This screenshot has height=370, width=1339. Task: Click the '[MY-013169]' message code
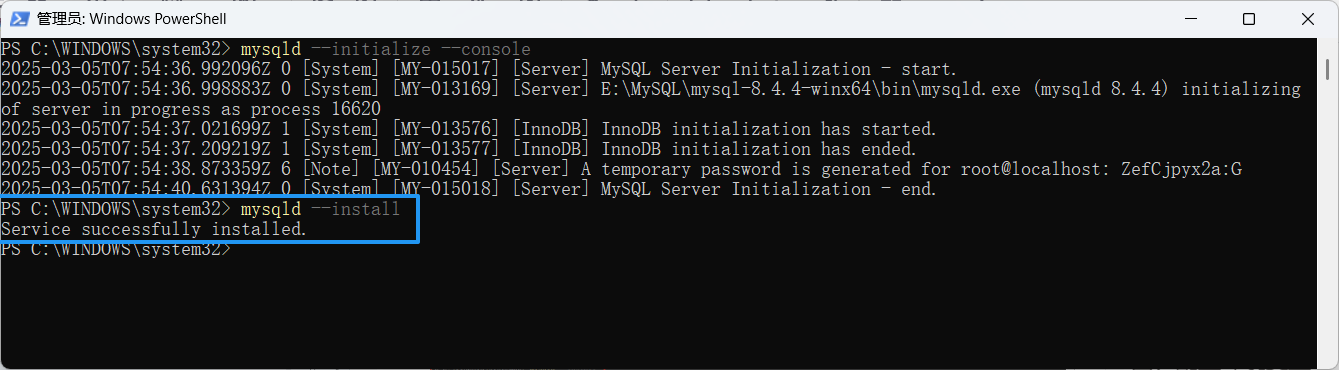coord(446,90)
